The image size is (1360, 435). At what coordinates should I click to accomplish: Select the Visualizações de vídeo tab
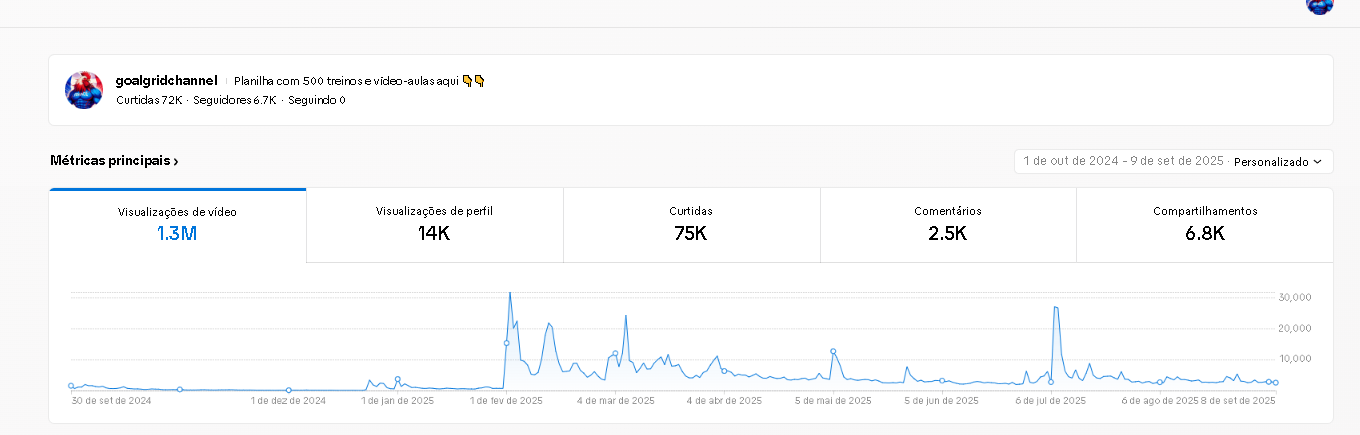[x=177, y=225]
